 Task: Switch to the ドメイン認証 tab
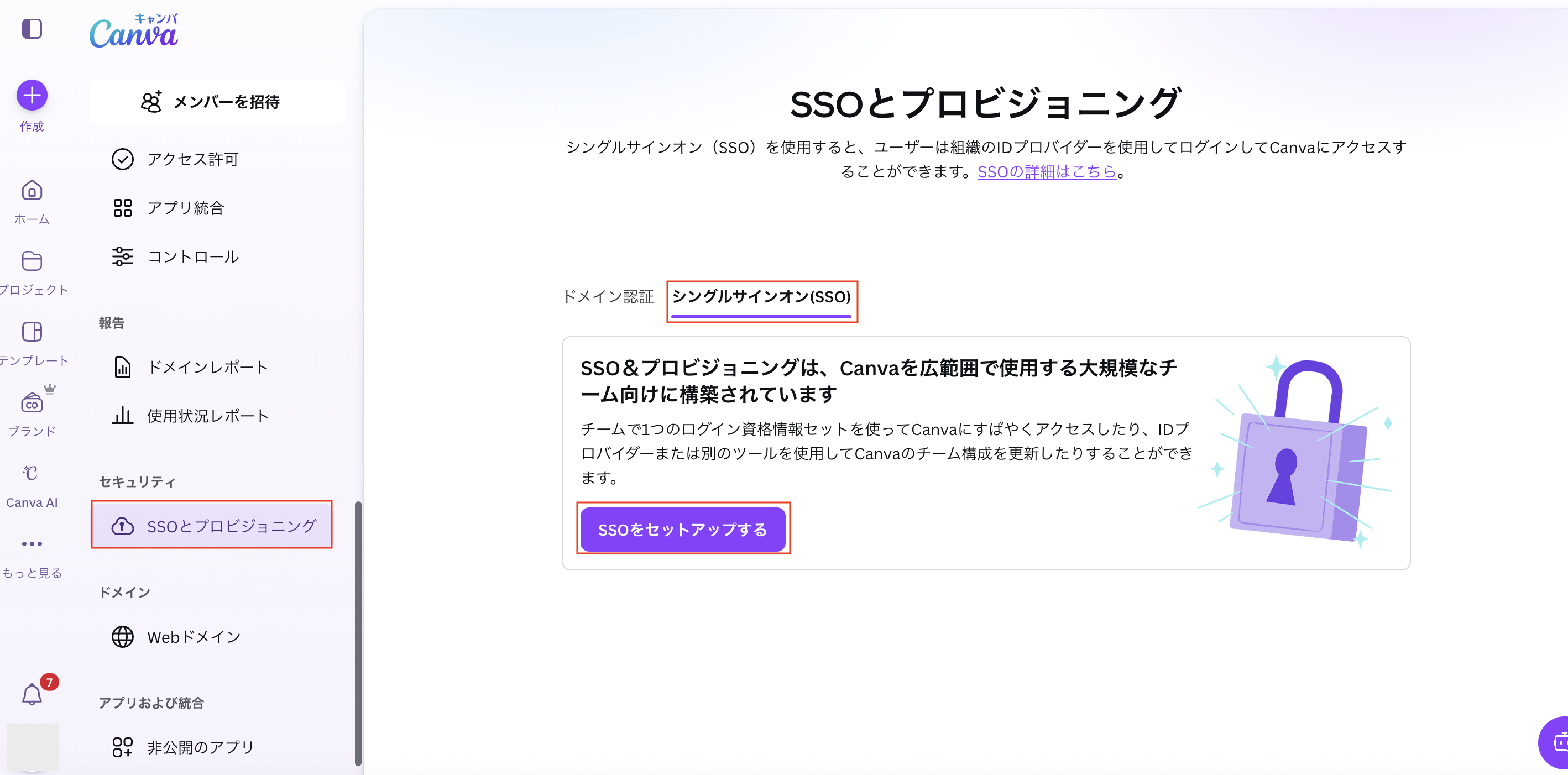coord(608,296)
